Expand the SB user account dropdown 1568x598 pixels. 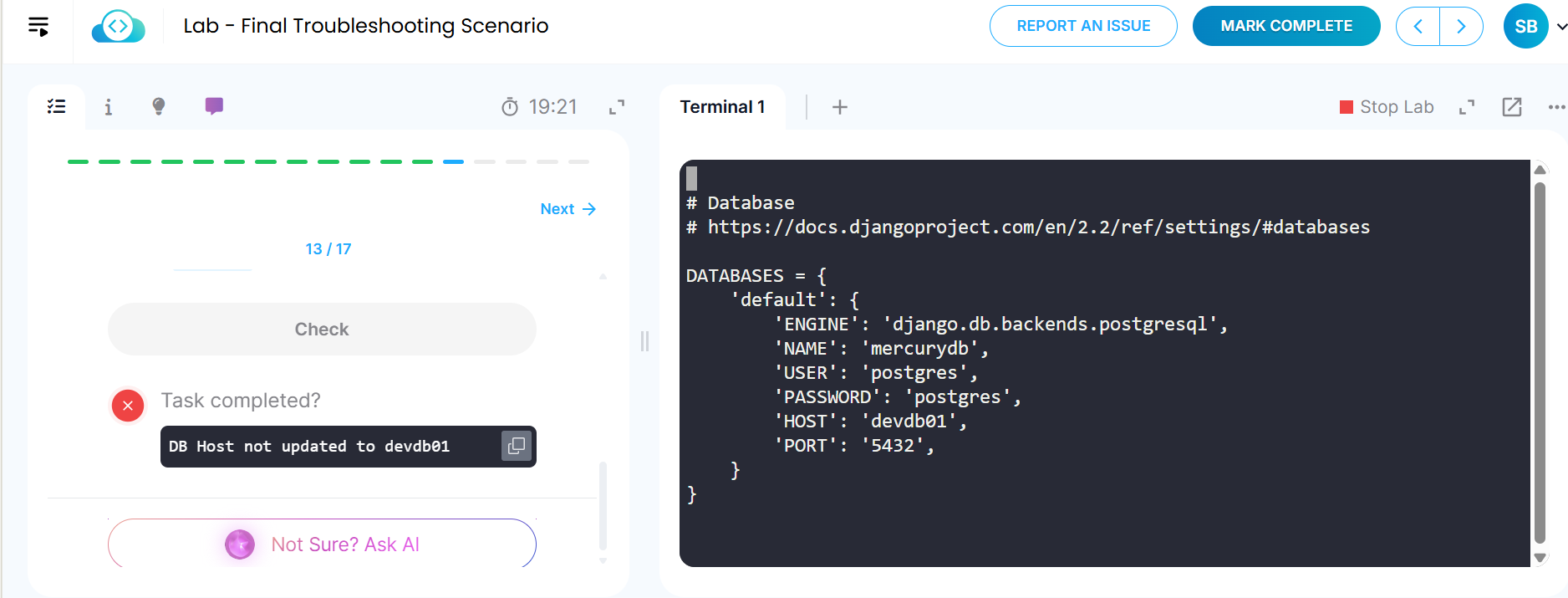1561,26
